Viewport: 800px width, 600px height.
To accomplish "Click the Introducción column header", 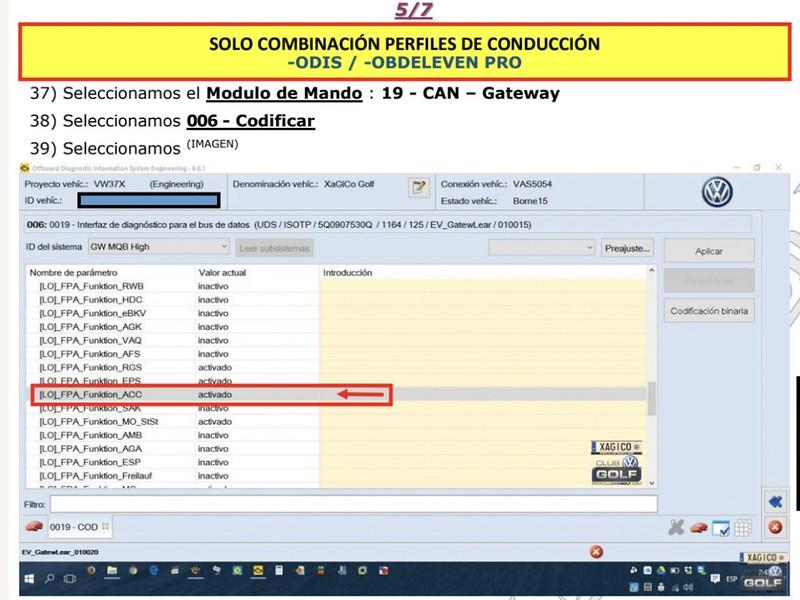I will click(347, 273).
